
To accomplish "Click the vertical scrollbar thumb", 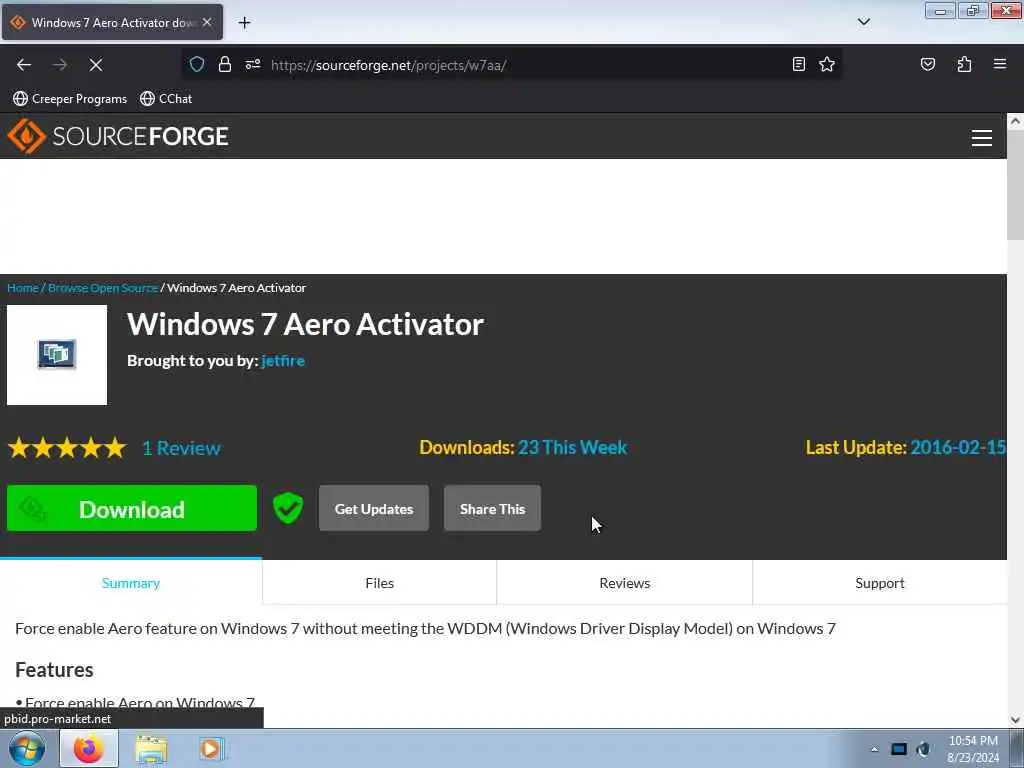I will pos(1015,185).
